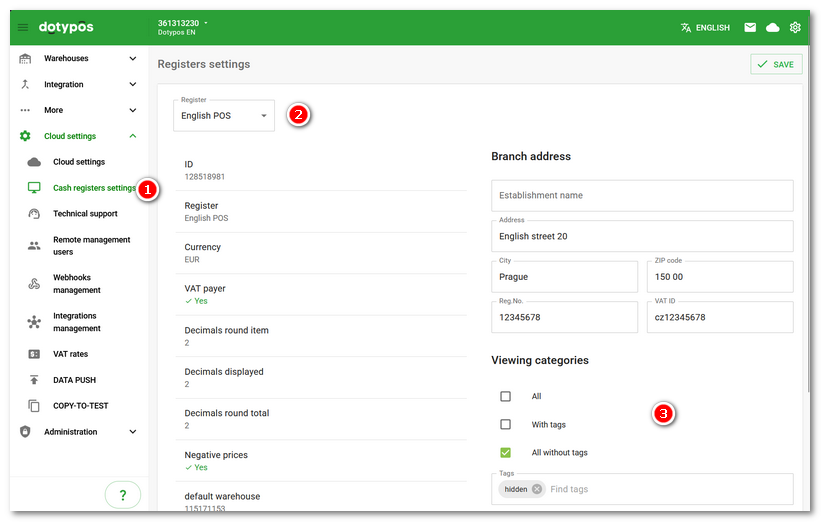
Task: Click the VAT rates icon
Action: point(34,354)
